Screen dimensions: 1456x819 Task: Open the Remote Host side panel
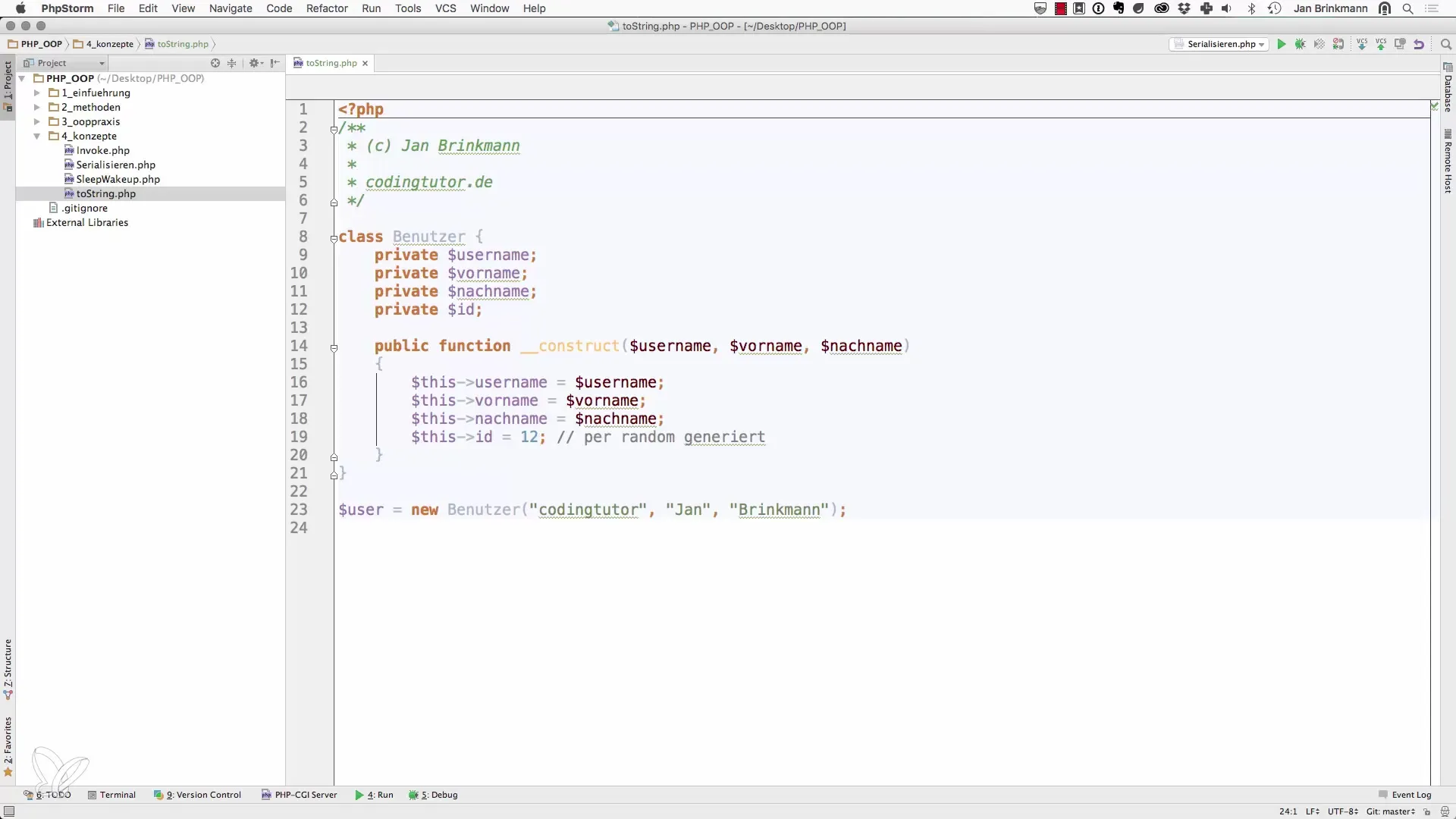click(x=1448, y=162)
